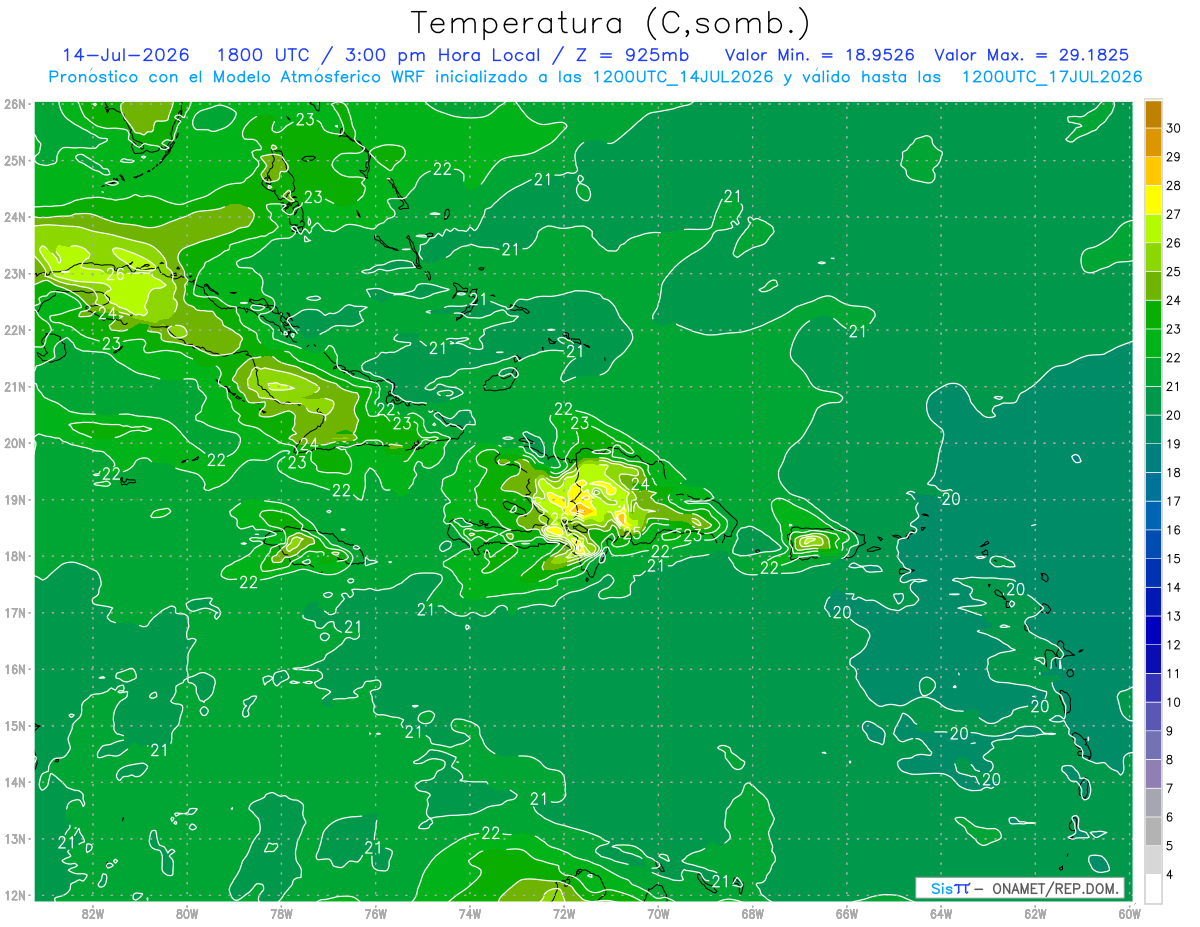The height and width of the screenshot is (927, 1200).
Task: Pick the bright yellow swatch between 27 and 28
Action: [x=1153, y=200]
